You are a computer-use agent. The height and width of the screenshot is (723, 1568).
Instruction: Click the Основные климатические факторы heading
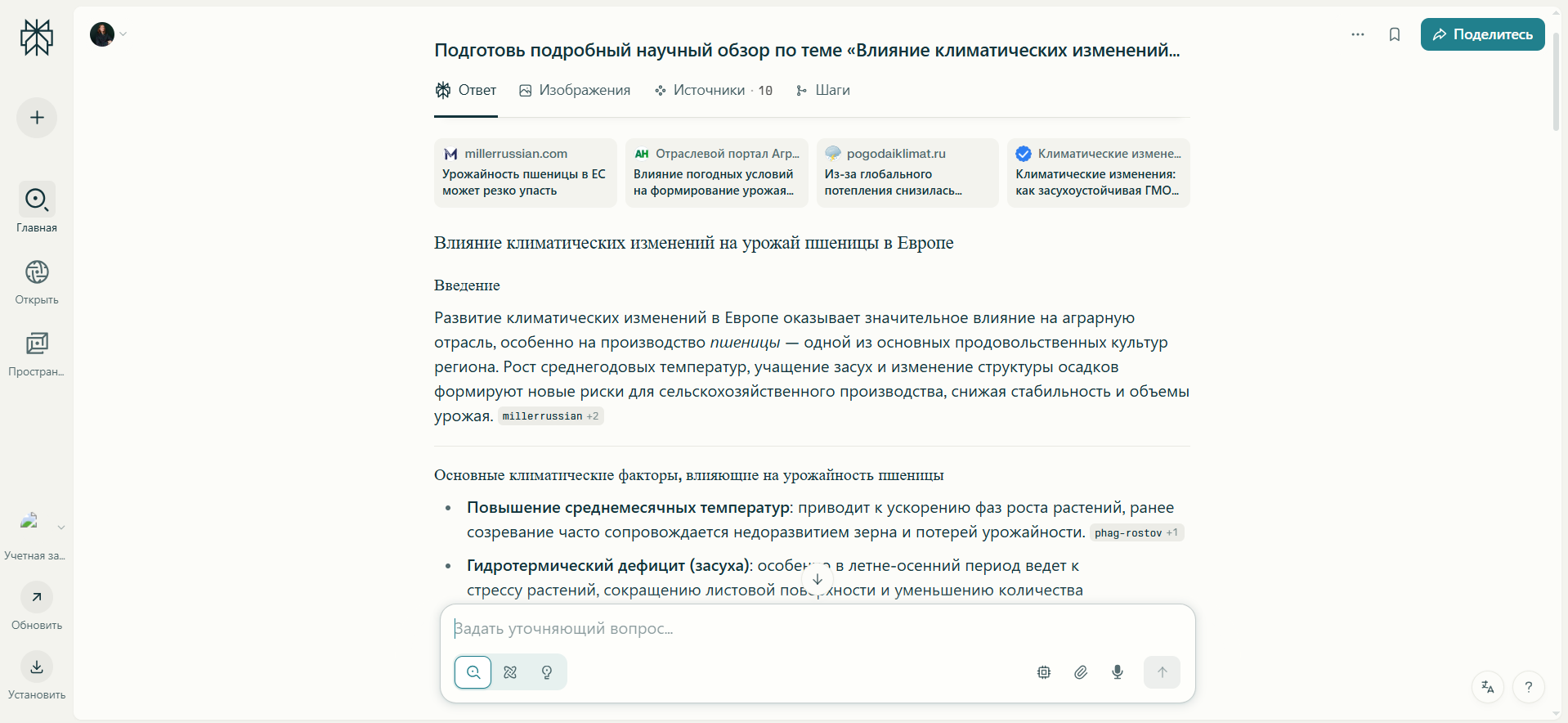688,475
